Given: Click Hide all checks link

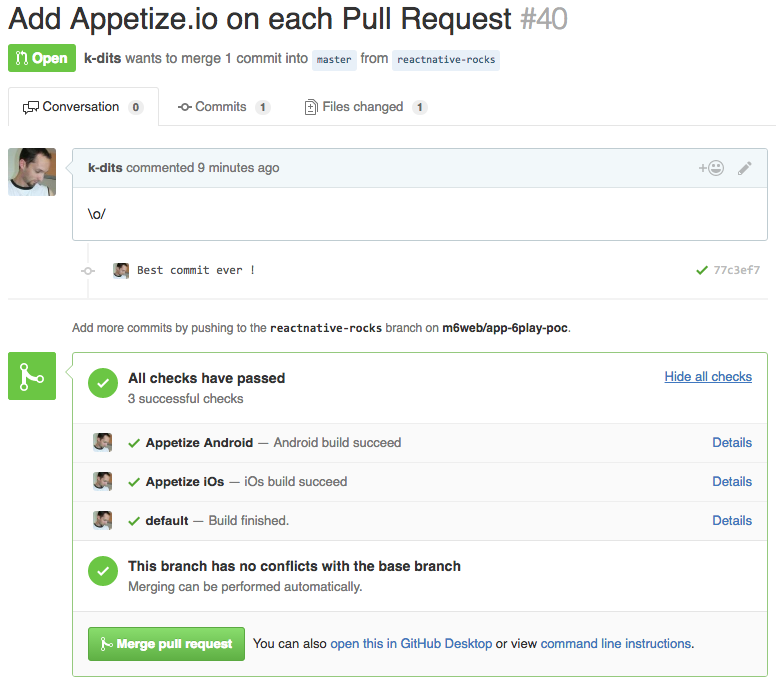Looking at the screenshot, I should click(708, 377).
